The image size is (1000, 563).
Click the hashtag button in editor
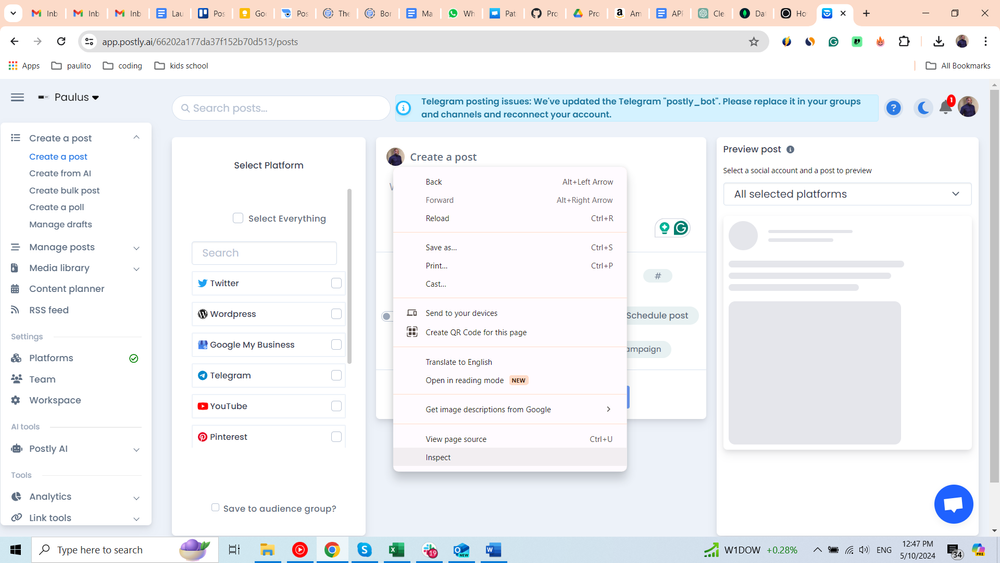coord(658,276)
